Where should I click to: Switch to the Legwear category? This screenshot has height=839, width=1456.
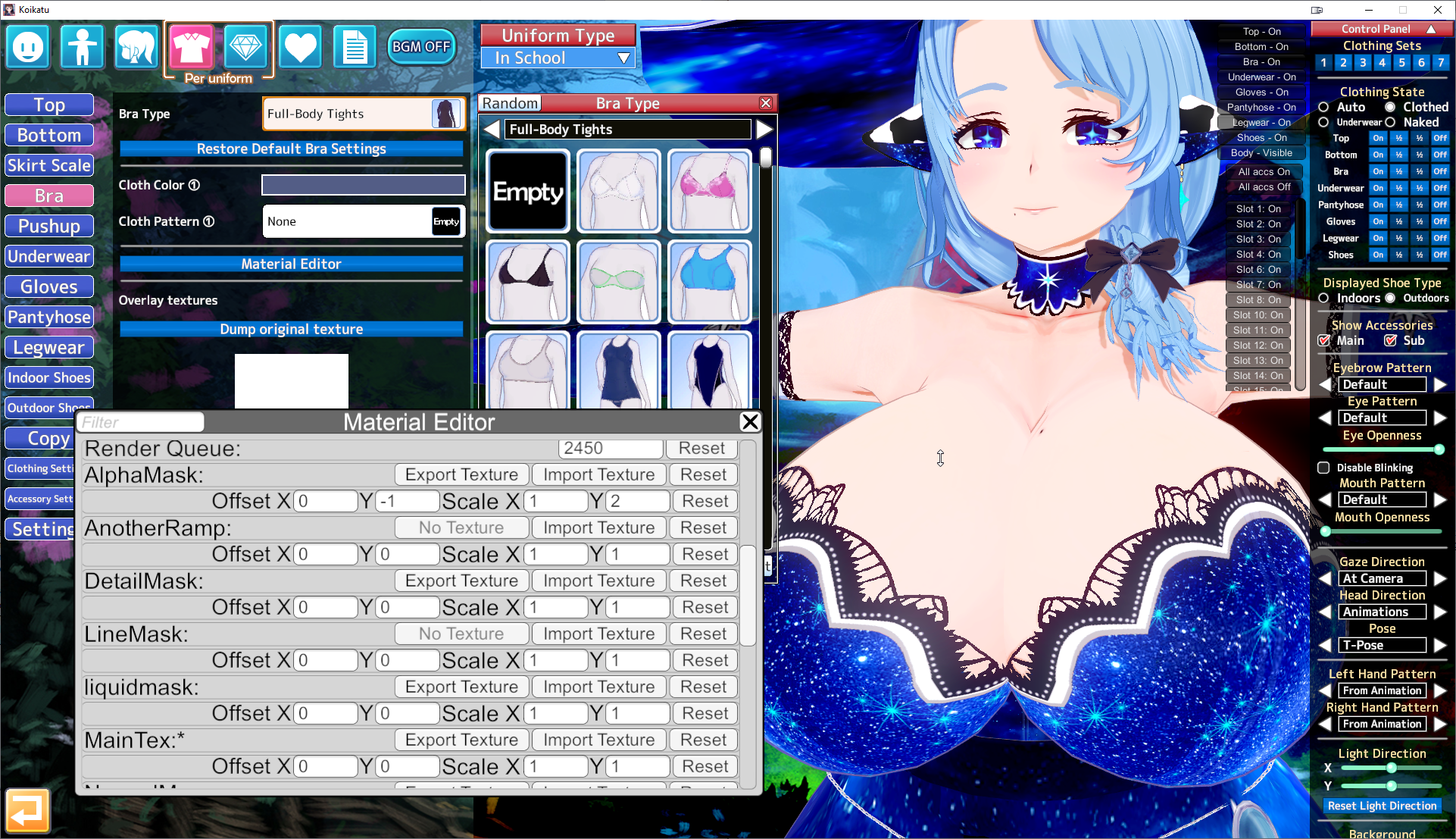(x=49, y=347)
